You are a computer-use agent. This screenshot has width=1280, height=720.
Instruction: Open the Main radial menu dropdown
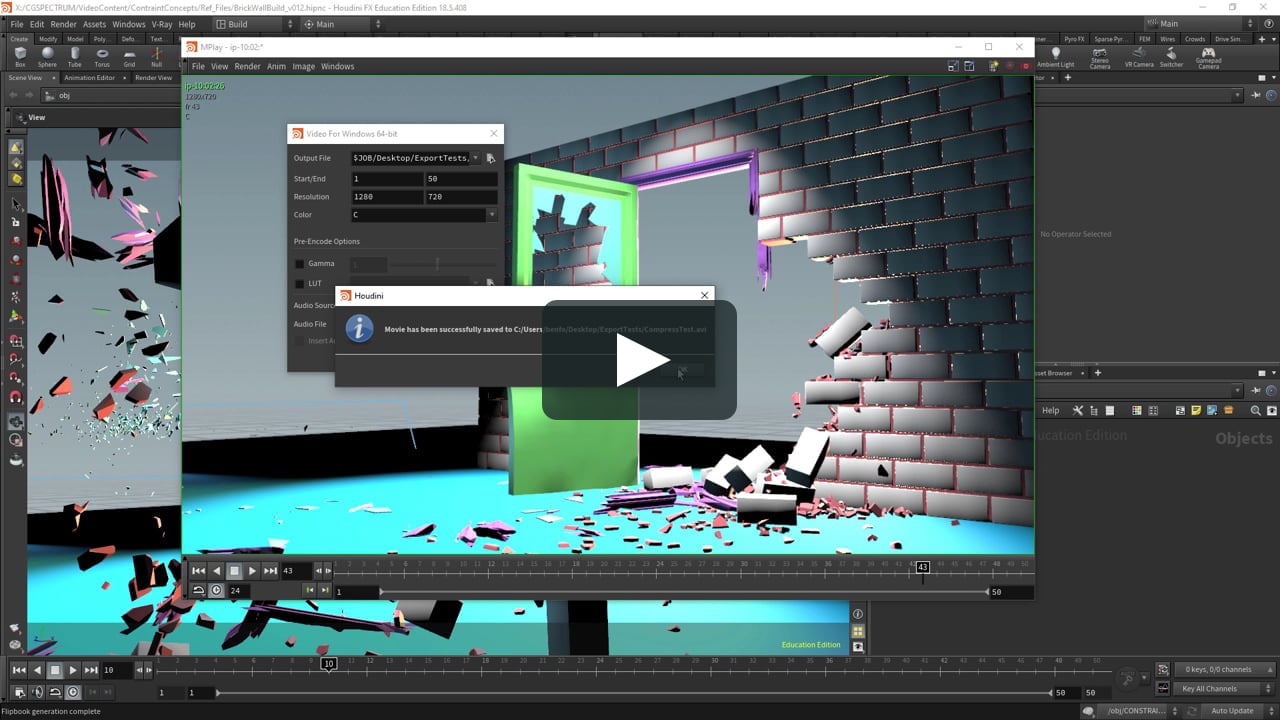(x=342, y=24)
